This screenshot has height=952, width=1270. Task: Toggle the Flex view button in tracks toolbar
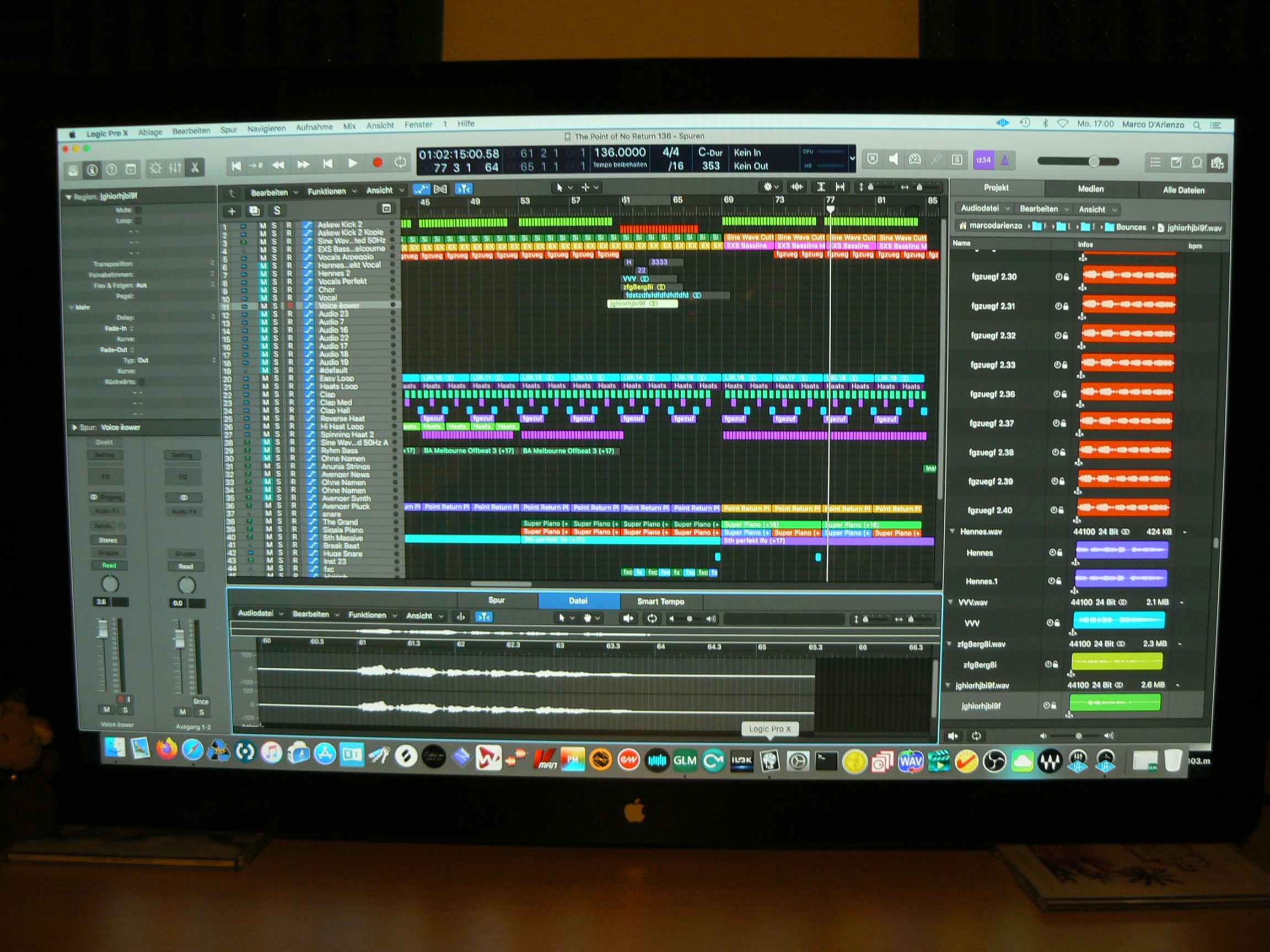[440, 189]
